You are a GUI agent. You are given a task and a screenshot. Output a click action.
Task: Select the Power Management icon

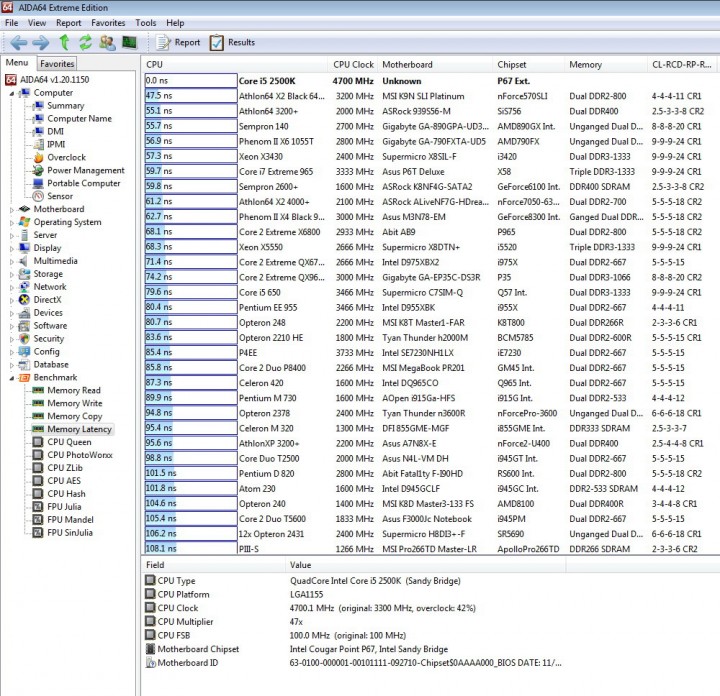tap(39, 170)
